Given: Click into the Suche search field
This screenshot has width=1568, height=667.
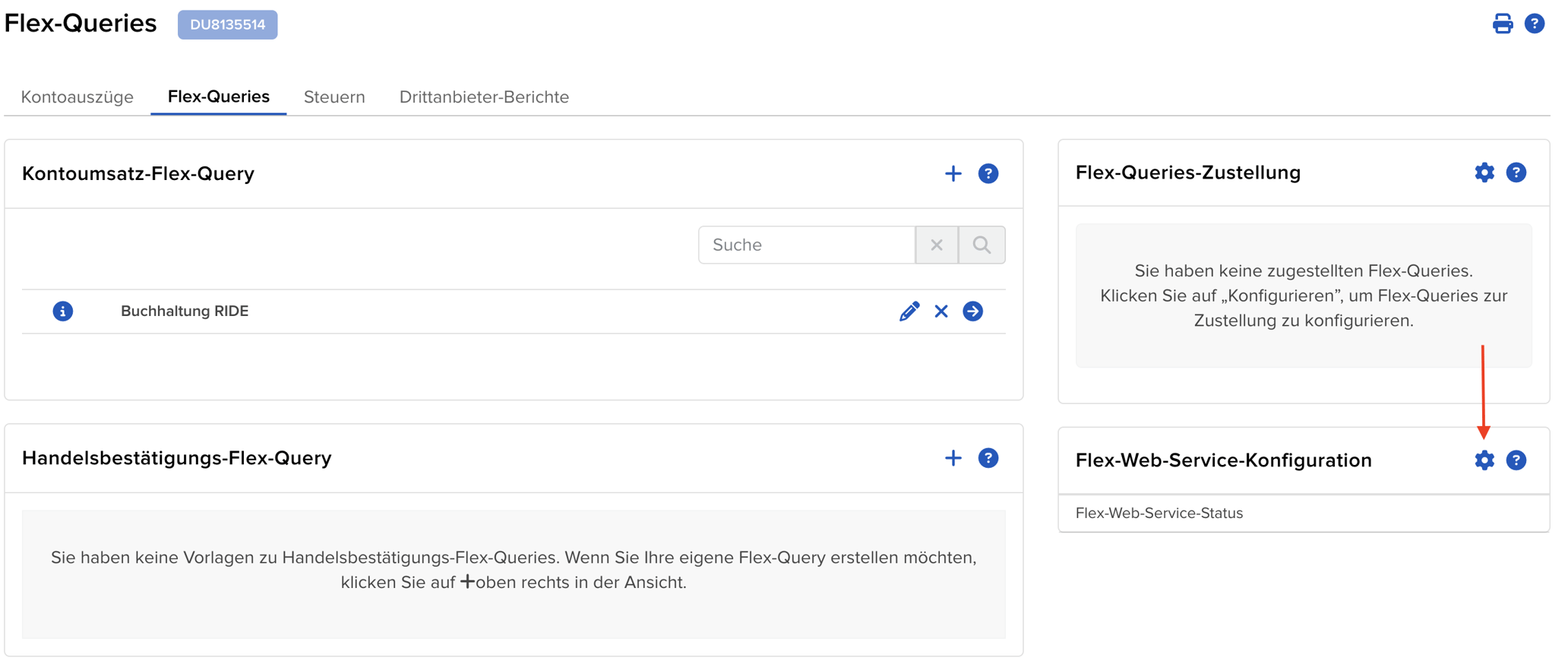Looking at the screenshot, I should (x=806, y=245).
